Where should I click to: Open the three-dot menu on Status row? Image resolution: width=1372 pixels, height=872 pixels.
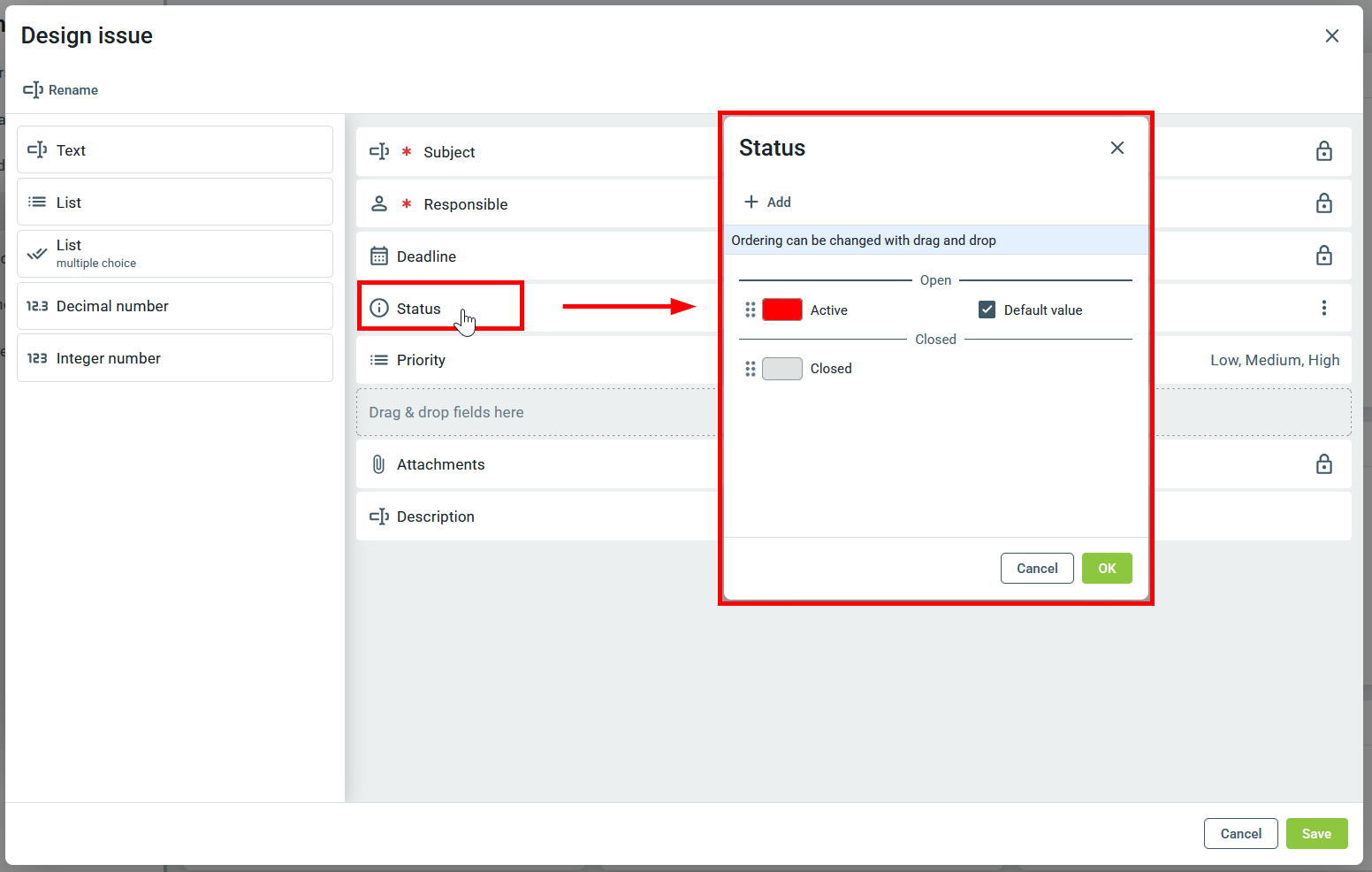pos(1323,308)
